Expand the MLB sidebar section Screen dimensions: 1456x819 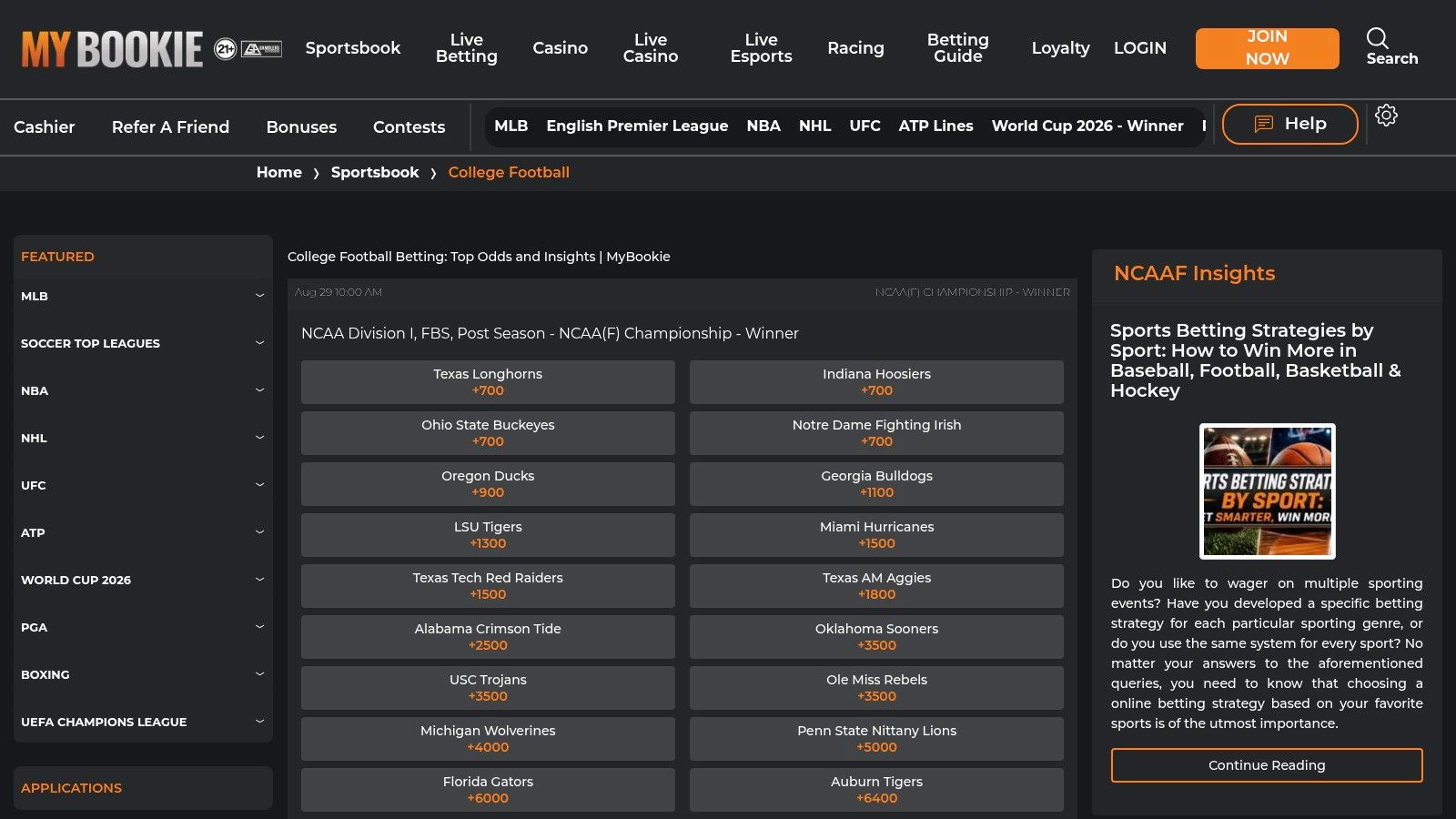point(143,296)
